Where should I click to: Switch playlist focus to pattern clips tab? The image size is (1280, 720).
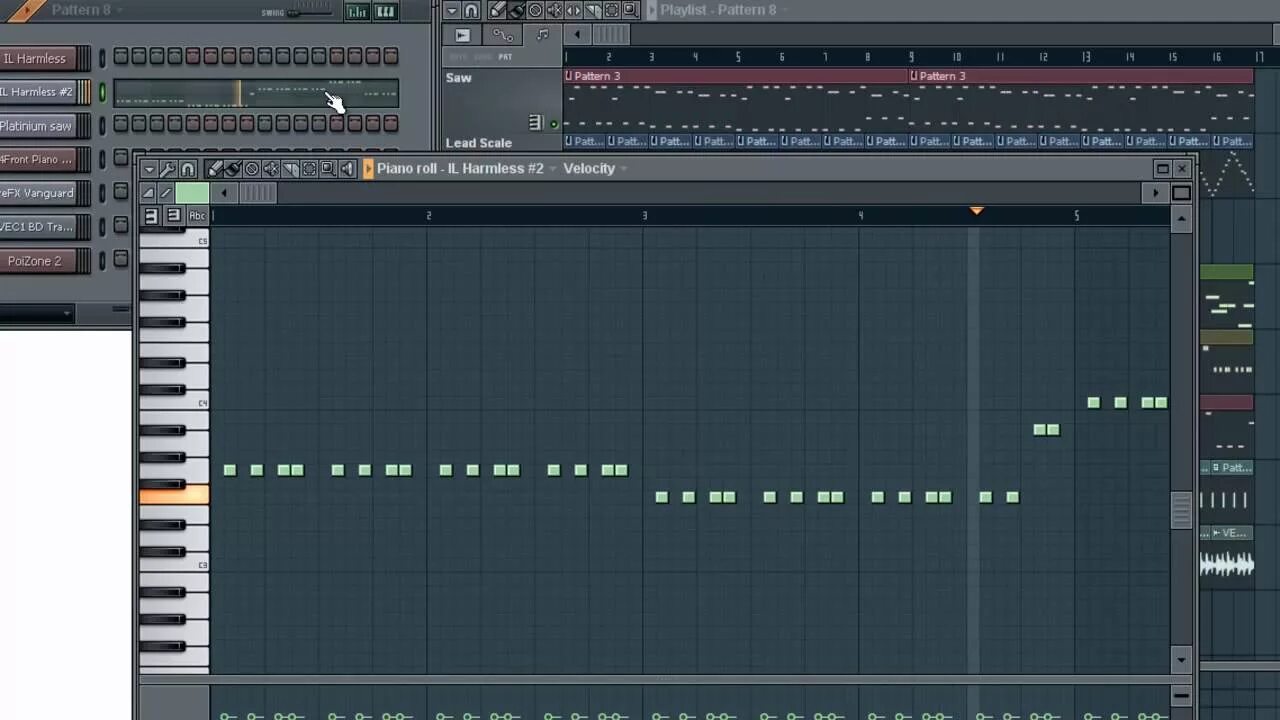pos(542,35)
